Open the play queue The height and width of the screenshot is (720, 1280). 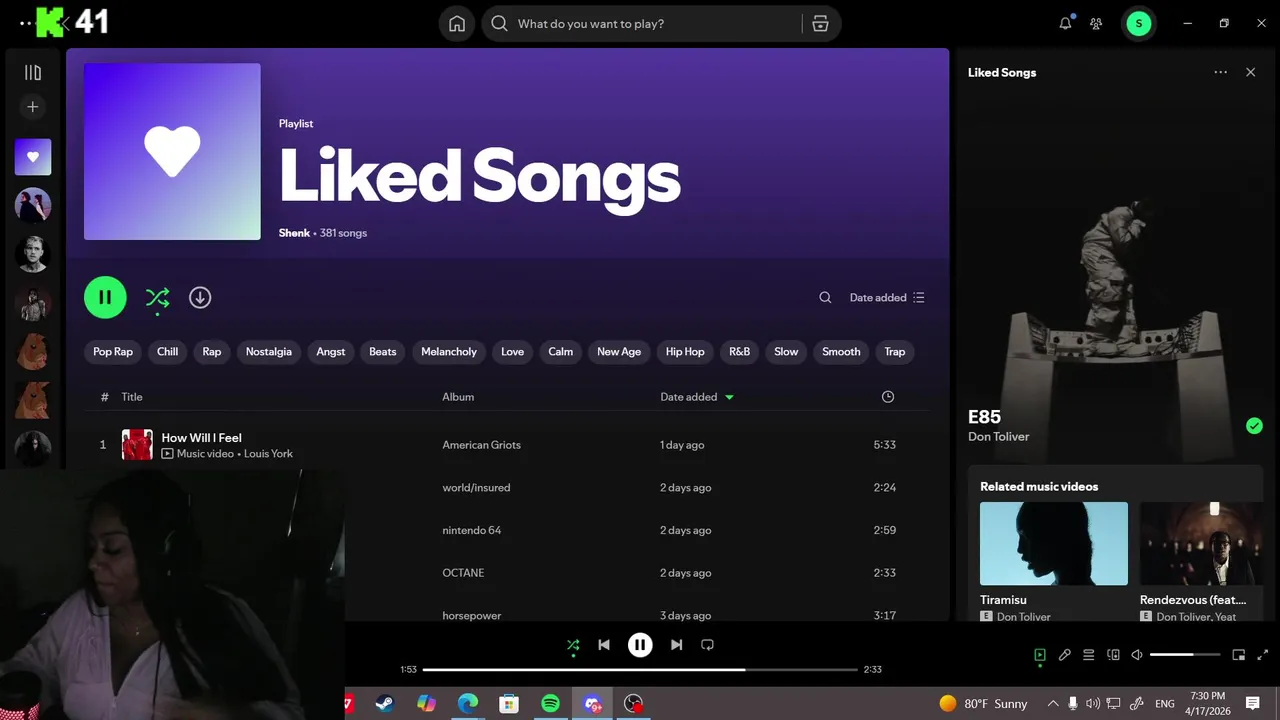1089,655
